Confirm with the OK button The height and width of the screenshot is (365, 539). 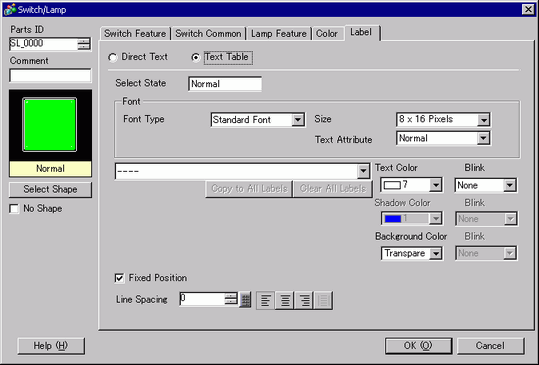[x=418, y=345]
